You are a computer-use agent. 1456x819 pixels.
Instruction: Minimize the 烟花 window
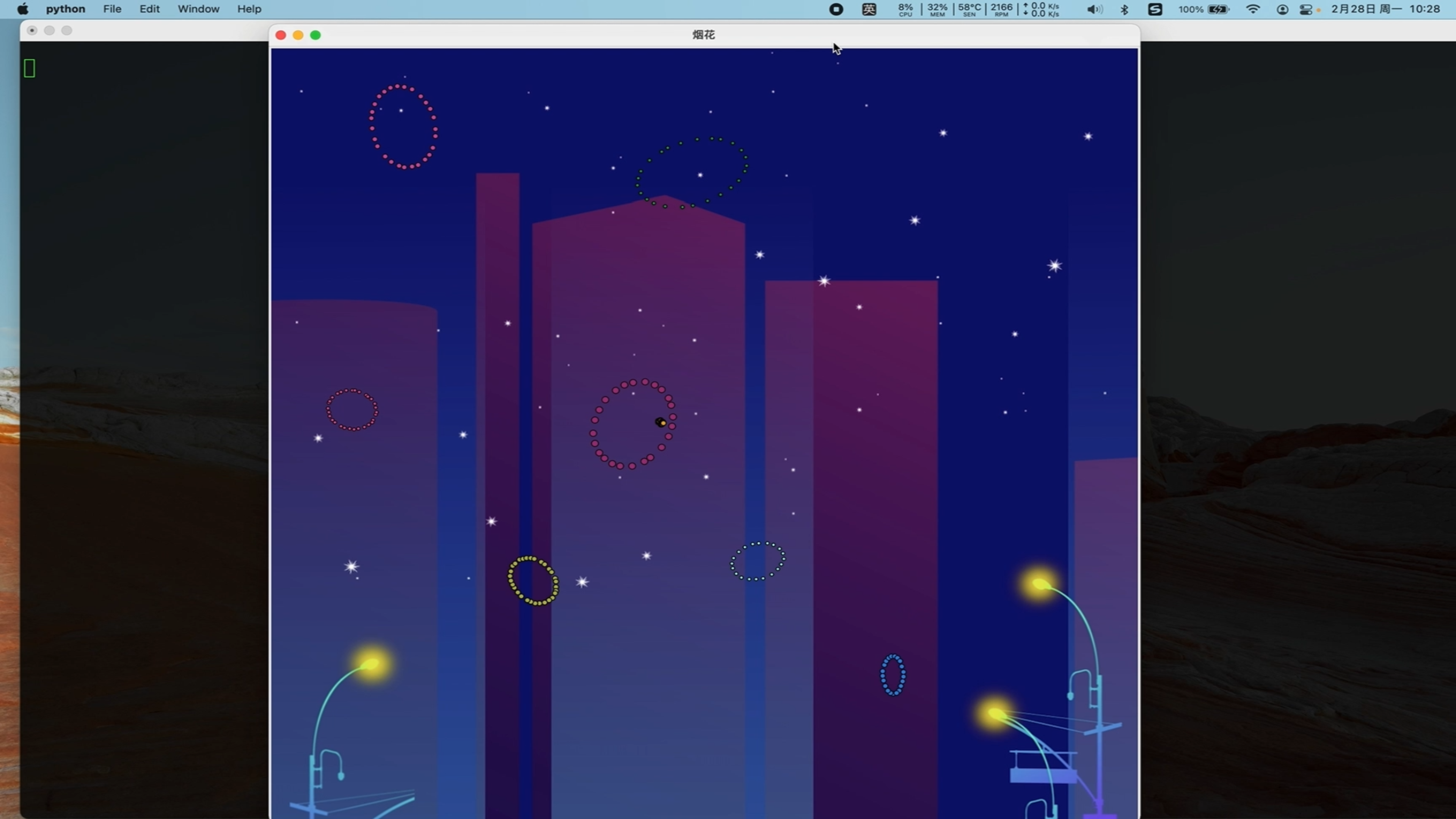(x=298, y=35)
